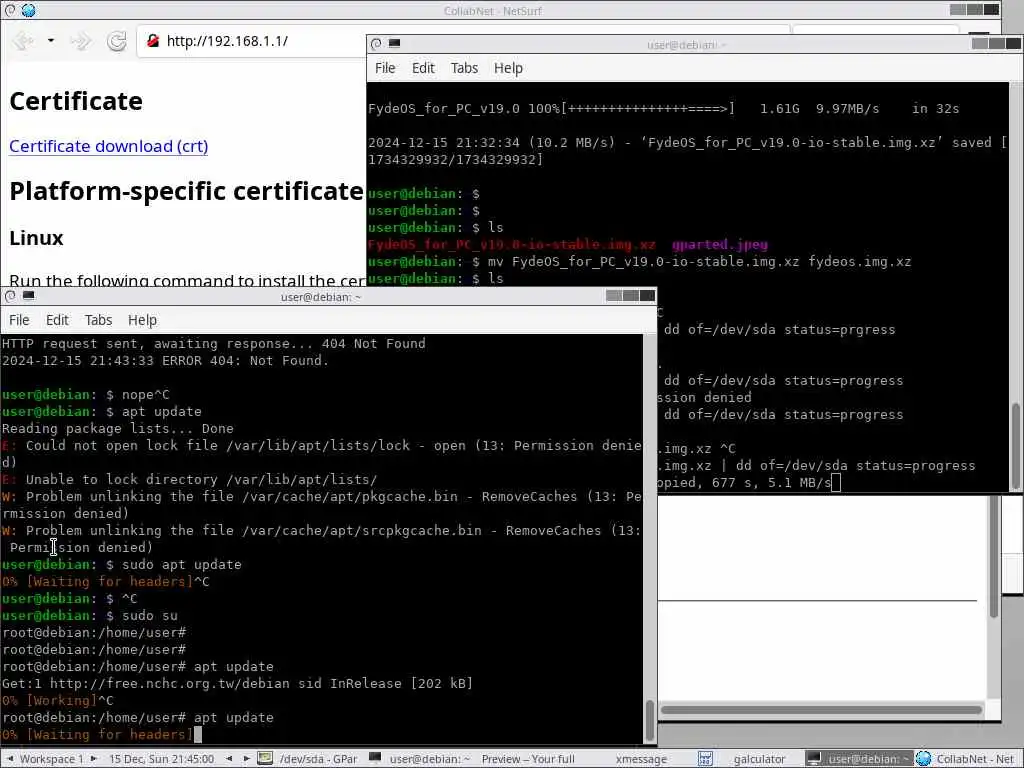This screenshot has height=768, width=1024.
Task: Switch to Preview – Your full taskbar entry
Action: 528,759
